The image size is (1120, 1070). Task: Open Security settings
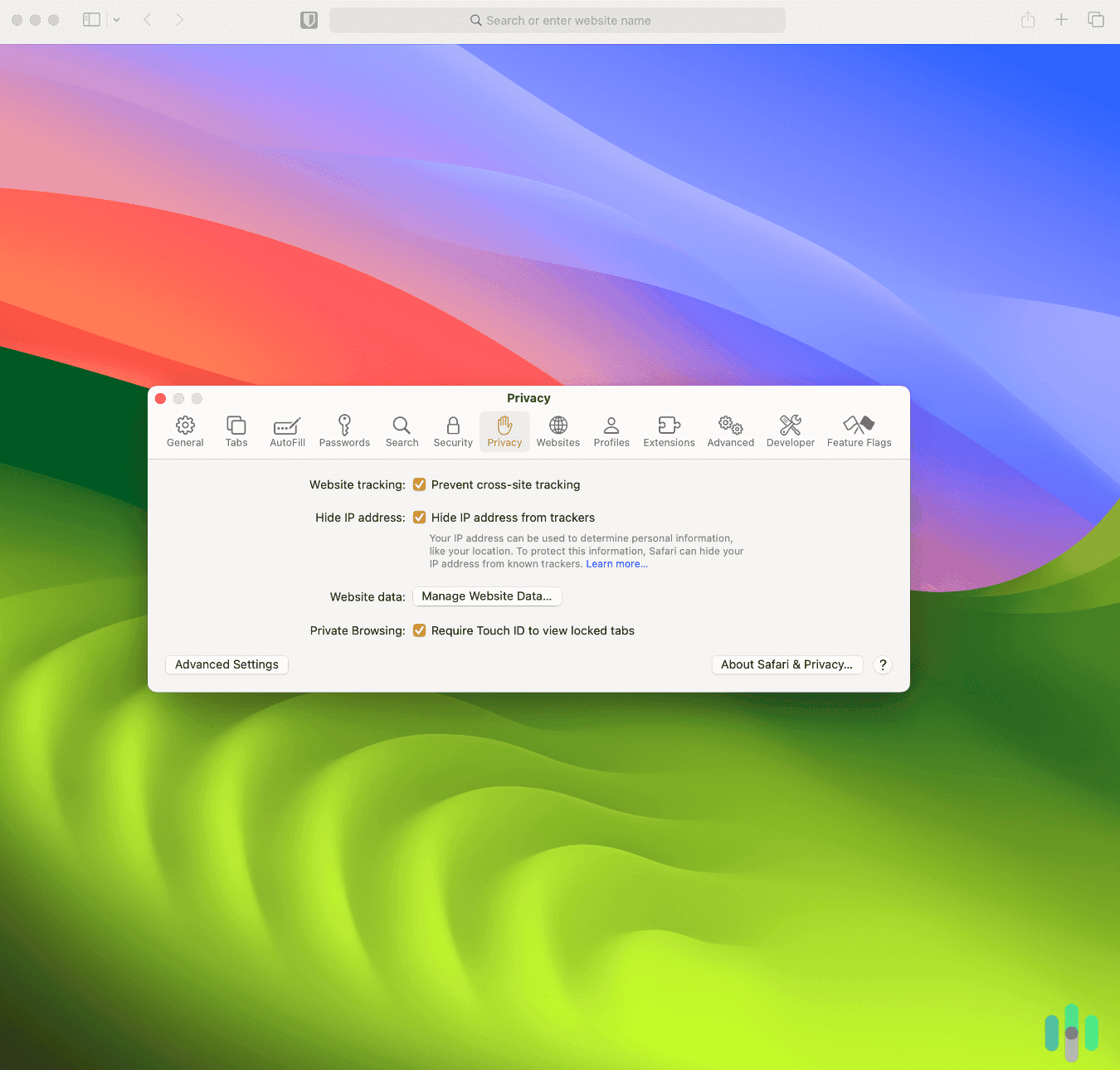click(452, 430)
